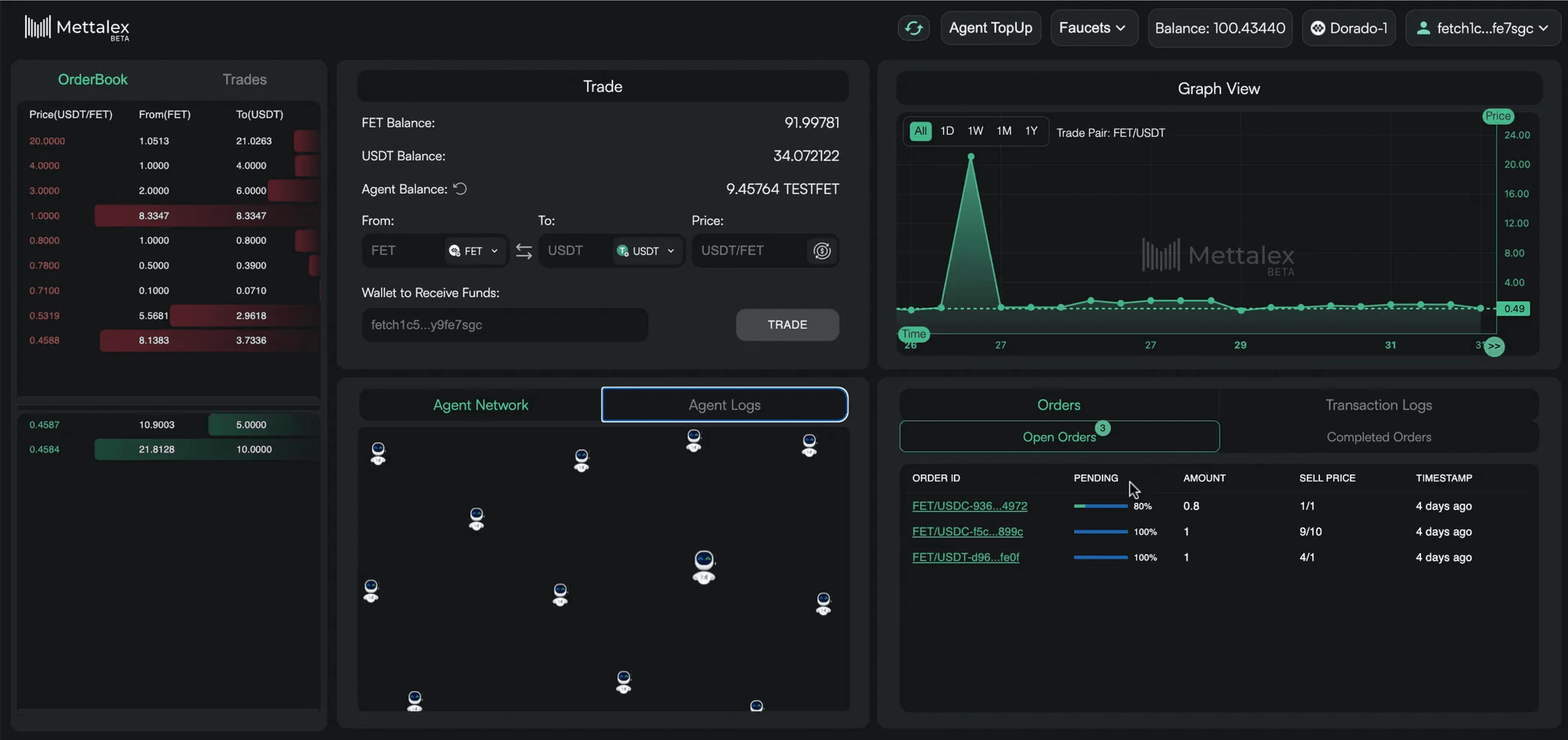1568x740 pixels.
Task: Toggle the All time range option
Action: point(920,131)
